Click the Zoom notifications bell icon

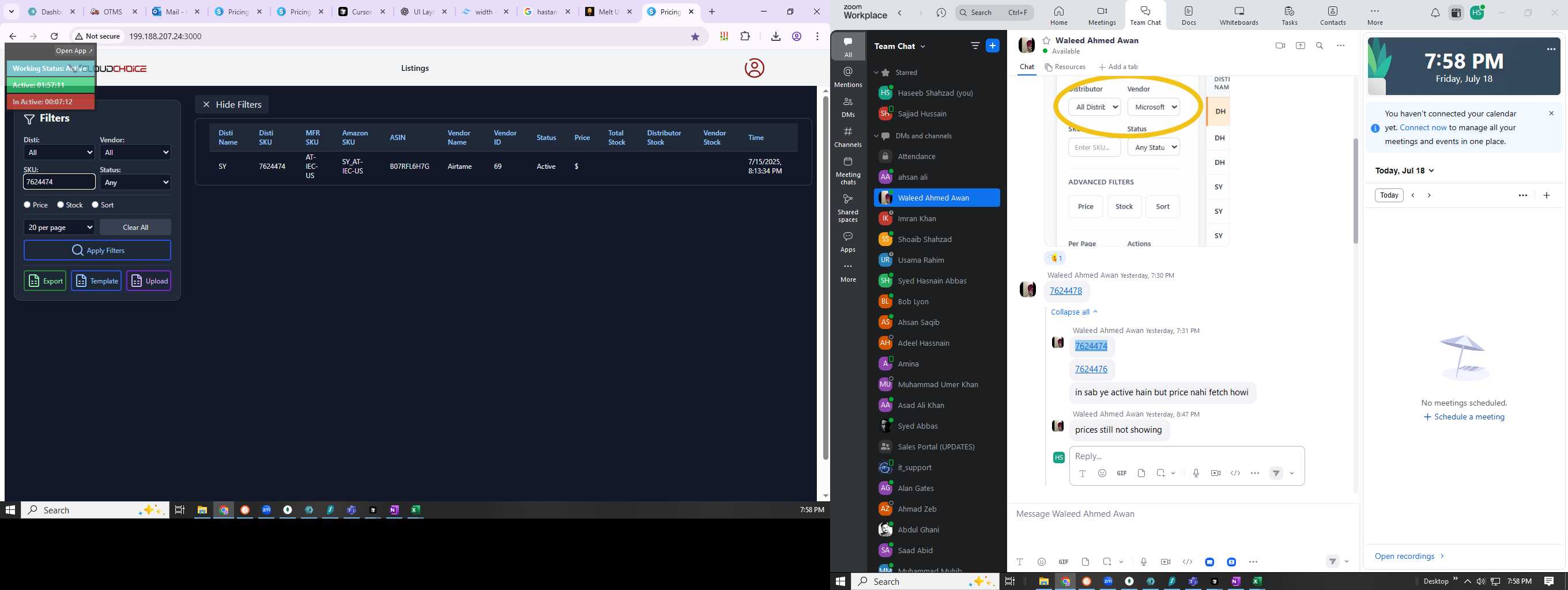(1435, 13)
